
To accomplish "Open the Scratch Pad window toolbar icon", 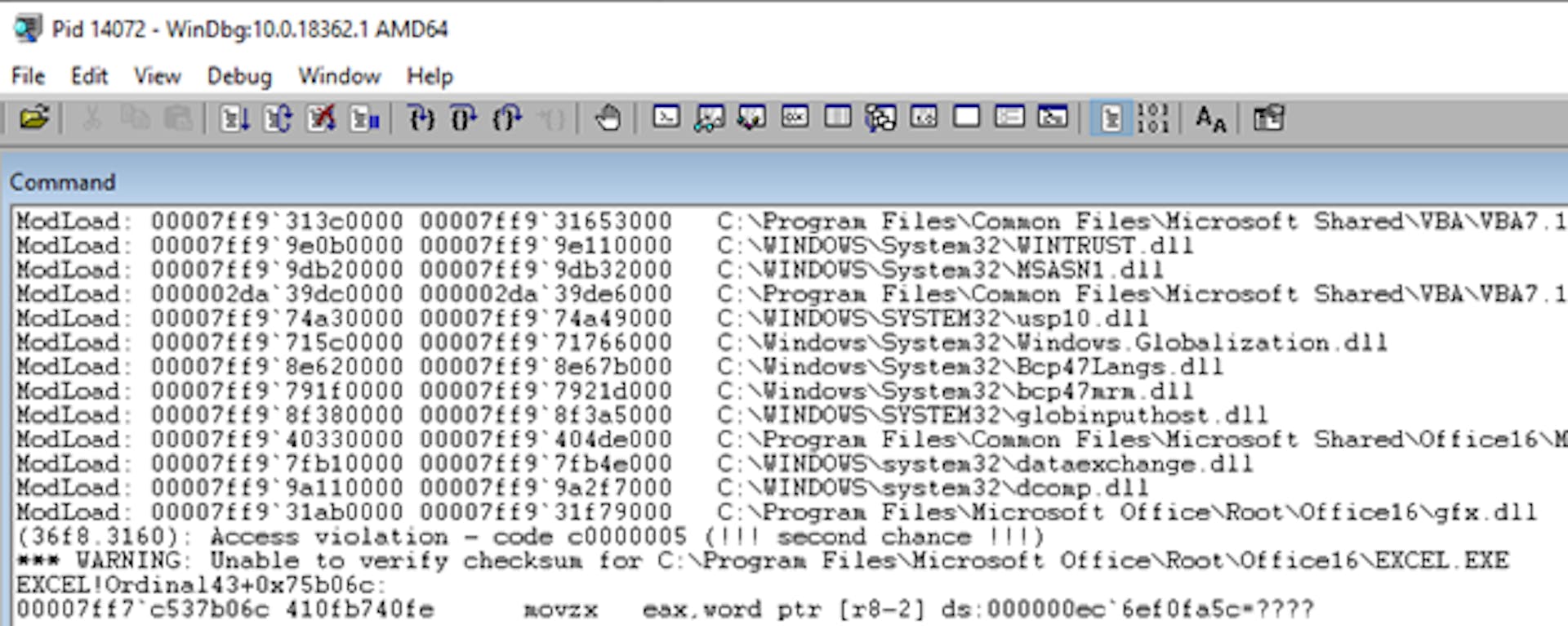I will click(x=966, y=117).
